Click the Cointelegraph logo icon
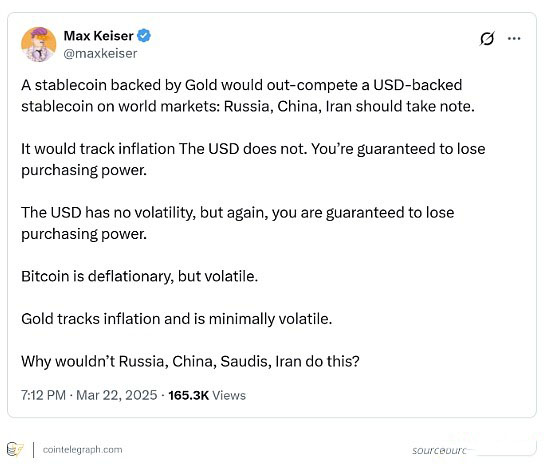This screenshot has width=555, height=474. [15, 450]
